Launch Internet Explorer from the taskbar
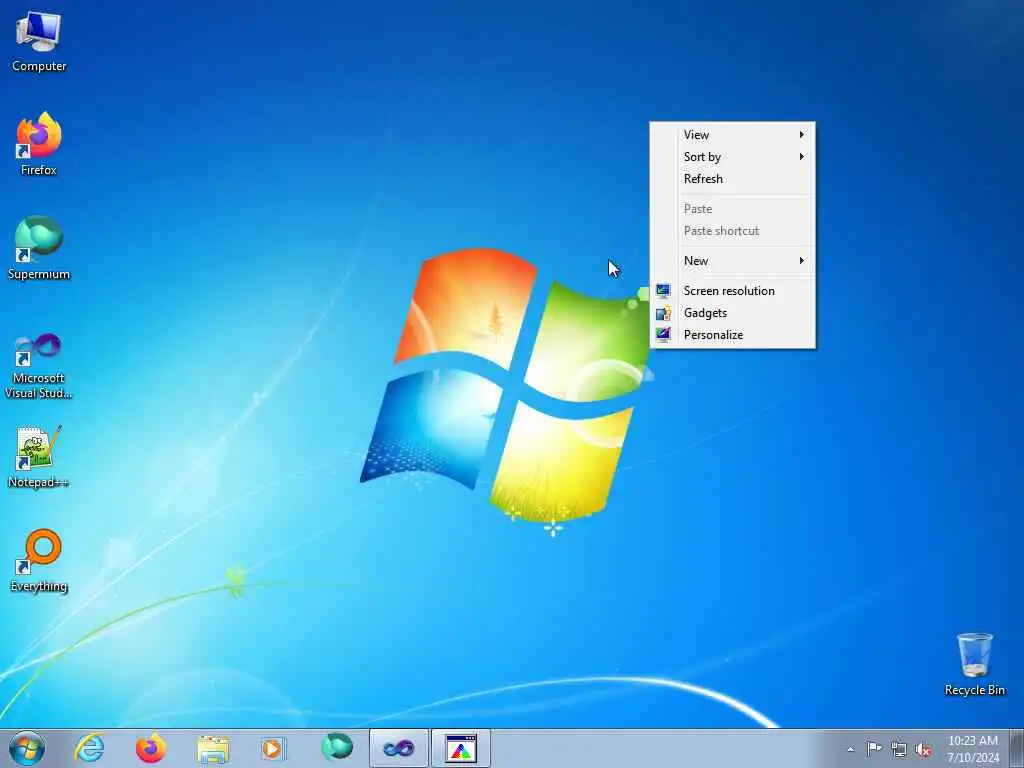This screenshot has width=1024, height=768. coord(89,748)
